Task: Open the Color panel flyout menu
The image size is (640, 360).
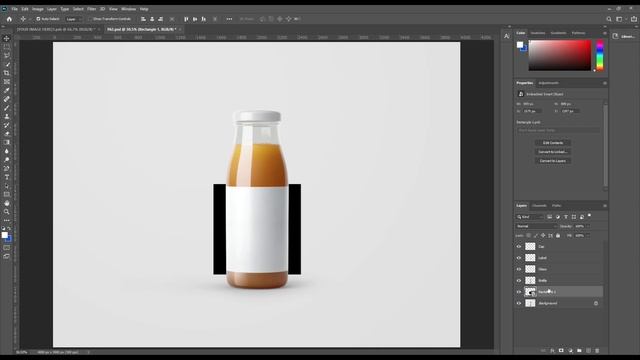Action: coord(604,33)
